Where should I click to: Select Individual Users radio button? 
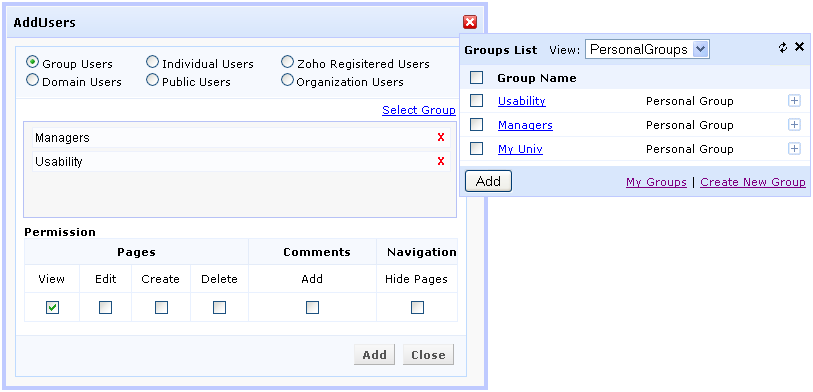pyautogui.click(x=152, y=62)
